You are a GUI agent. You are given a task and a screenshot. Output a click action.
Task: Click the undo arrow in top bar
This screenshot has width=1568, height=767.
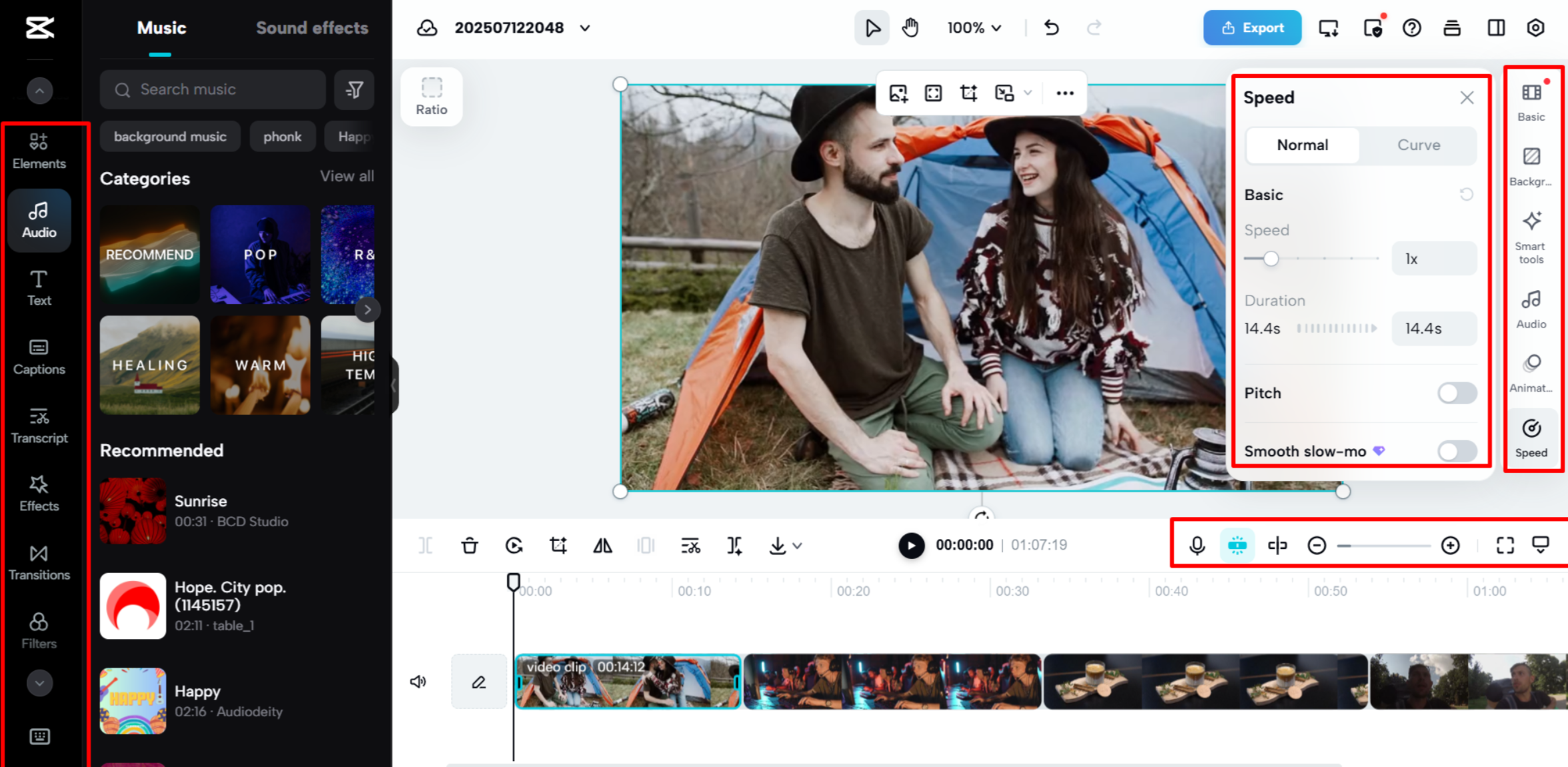1051,28
